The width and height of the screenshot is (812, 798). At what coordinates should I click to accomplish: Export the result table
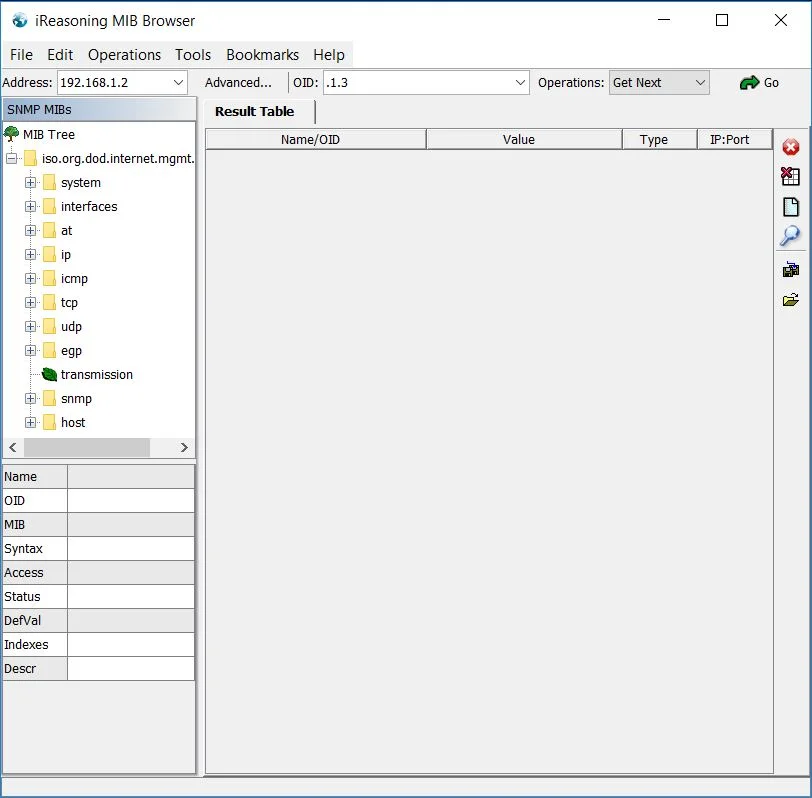(x=792, y=207)
